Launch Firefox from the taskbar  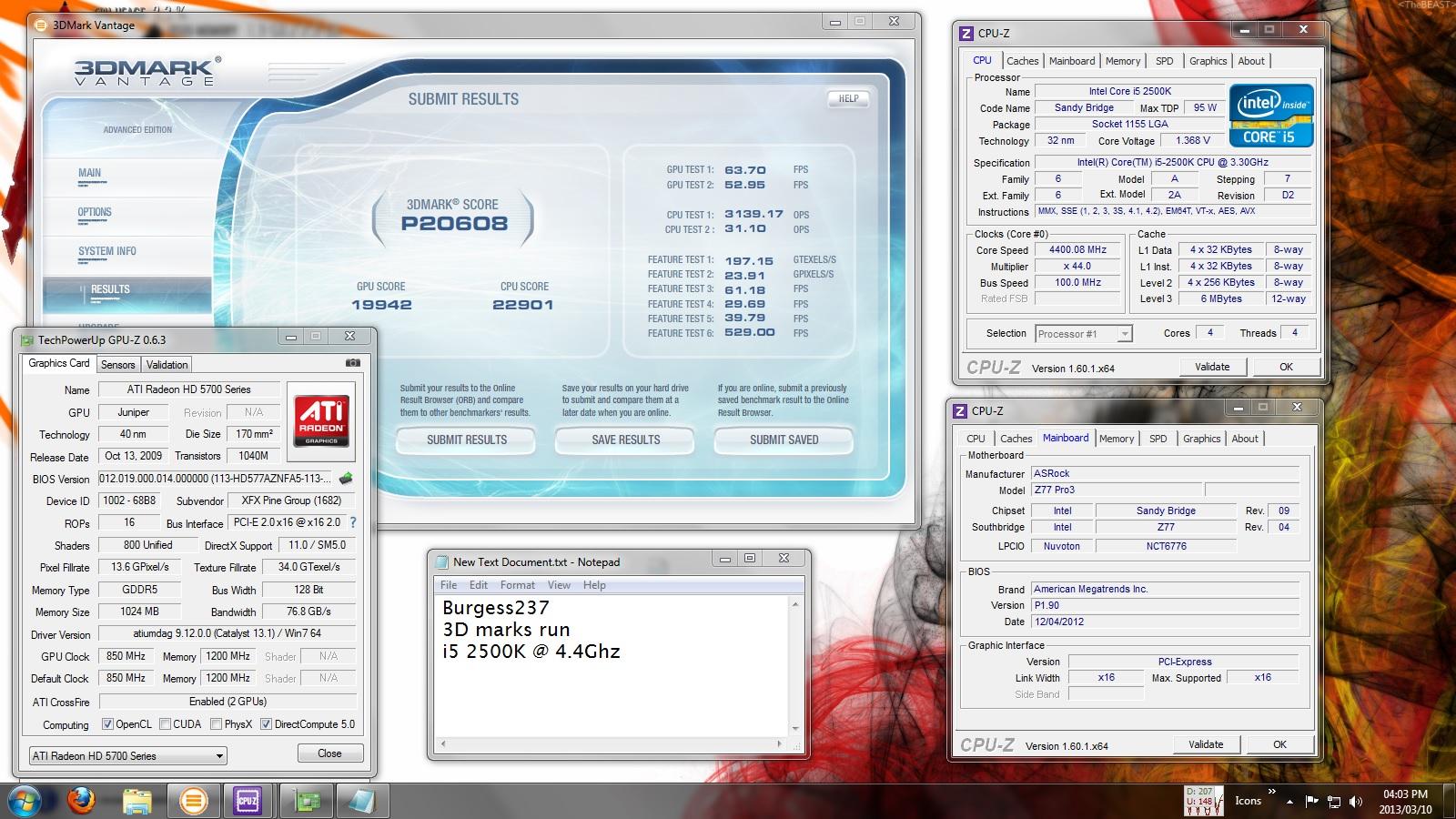point(81,801)
